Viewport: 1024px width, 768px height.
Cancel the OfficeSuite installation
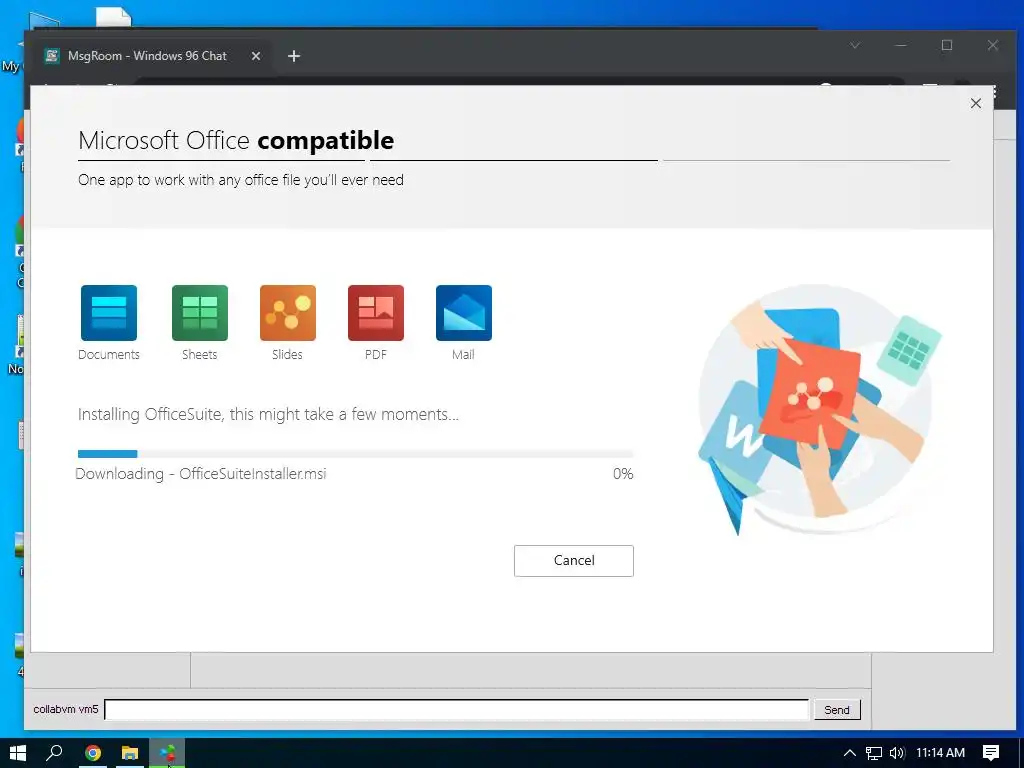coord(573,560)
